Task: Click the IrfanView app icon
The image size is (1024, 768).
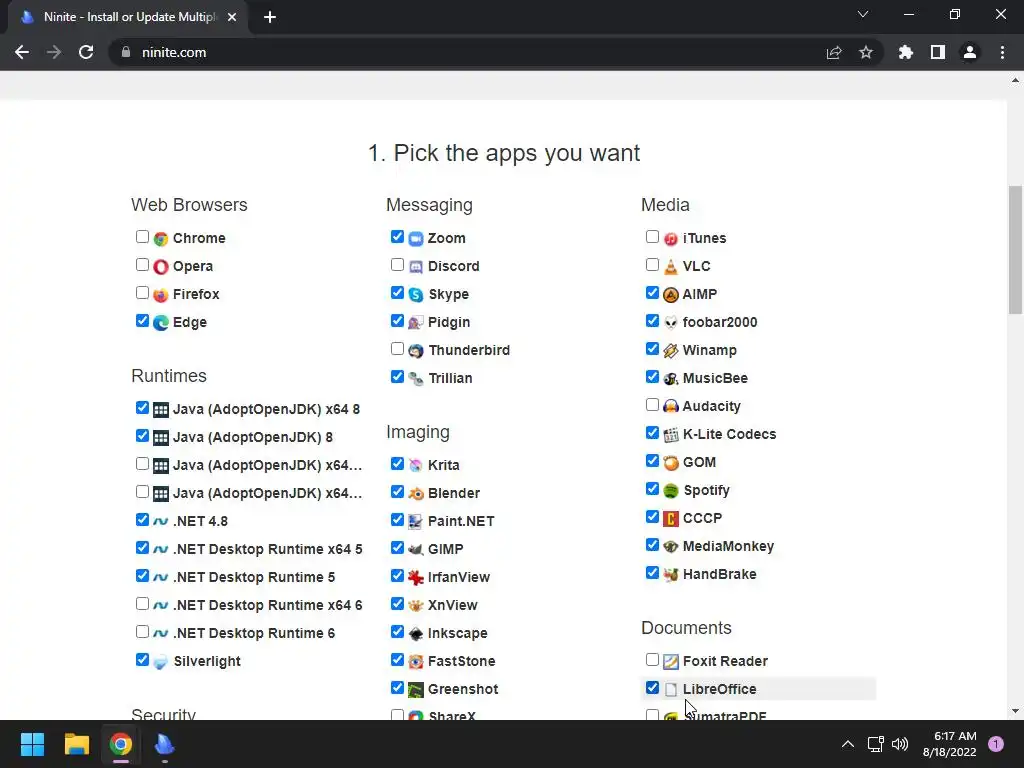Action: tap(416, 577)
